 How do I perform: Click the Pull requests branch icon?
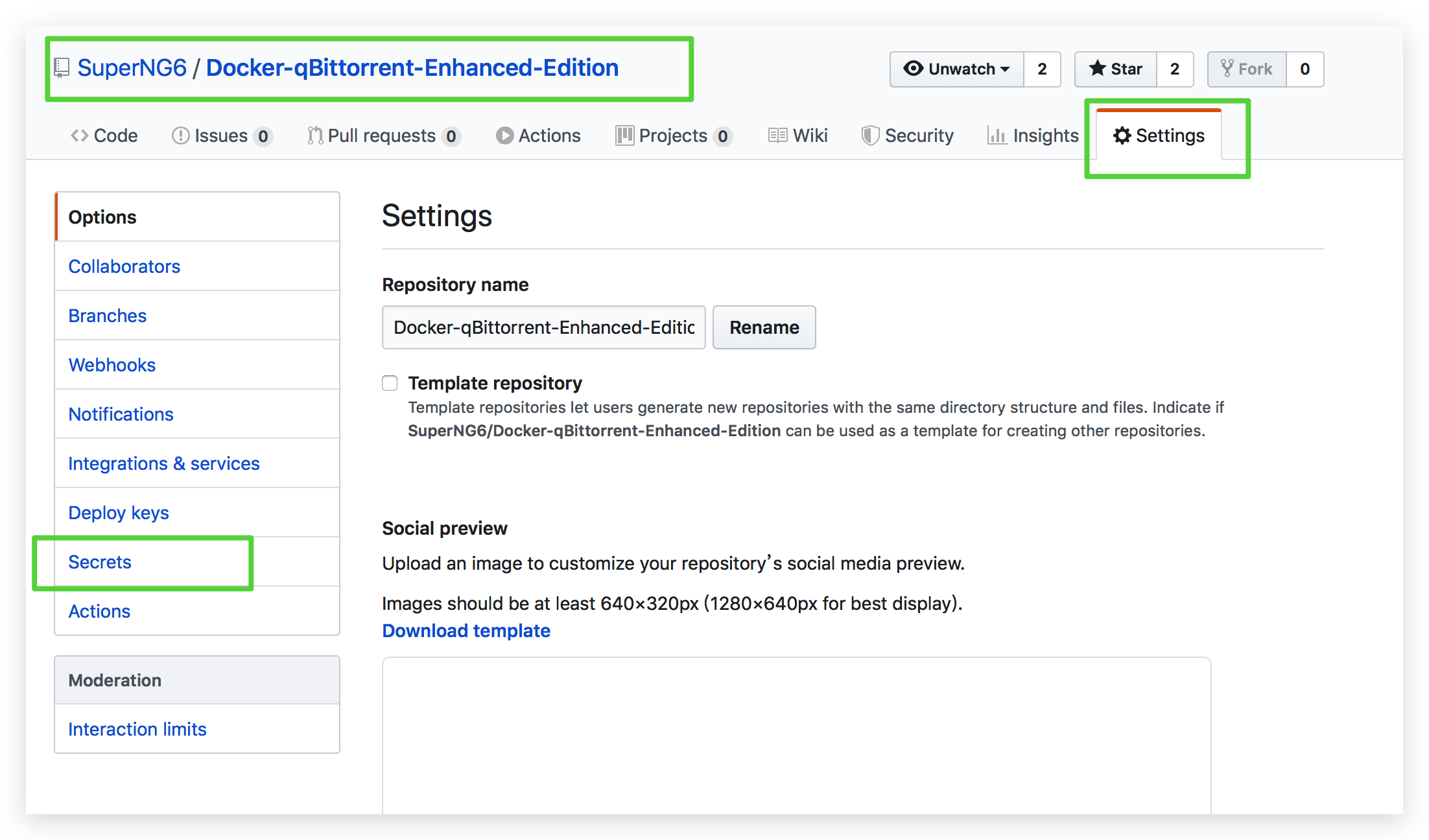[315, 135]
